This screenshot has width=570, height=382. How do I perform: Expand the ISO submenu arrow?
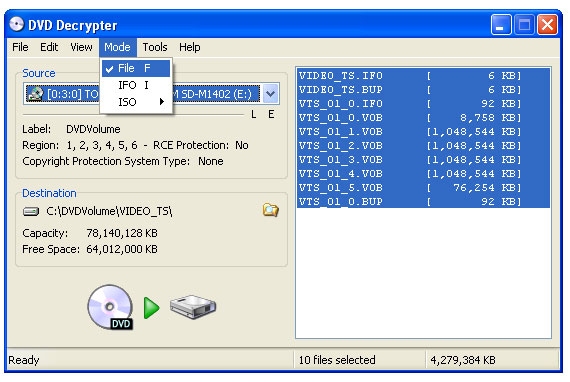tap(162, 102)
